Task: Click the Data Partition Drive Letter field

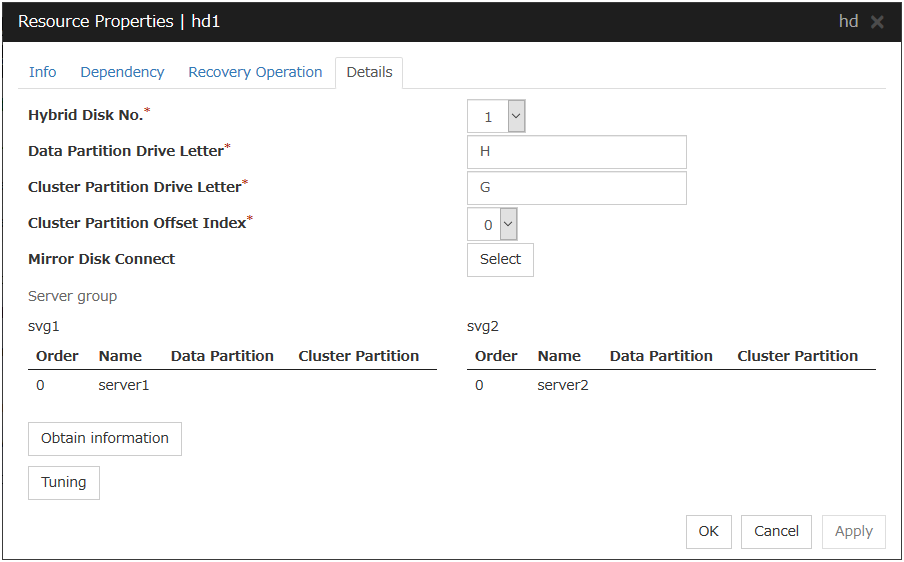Action: click(576, 152)
